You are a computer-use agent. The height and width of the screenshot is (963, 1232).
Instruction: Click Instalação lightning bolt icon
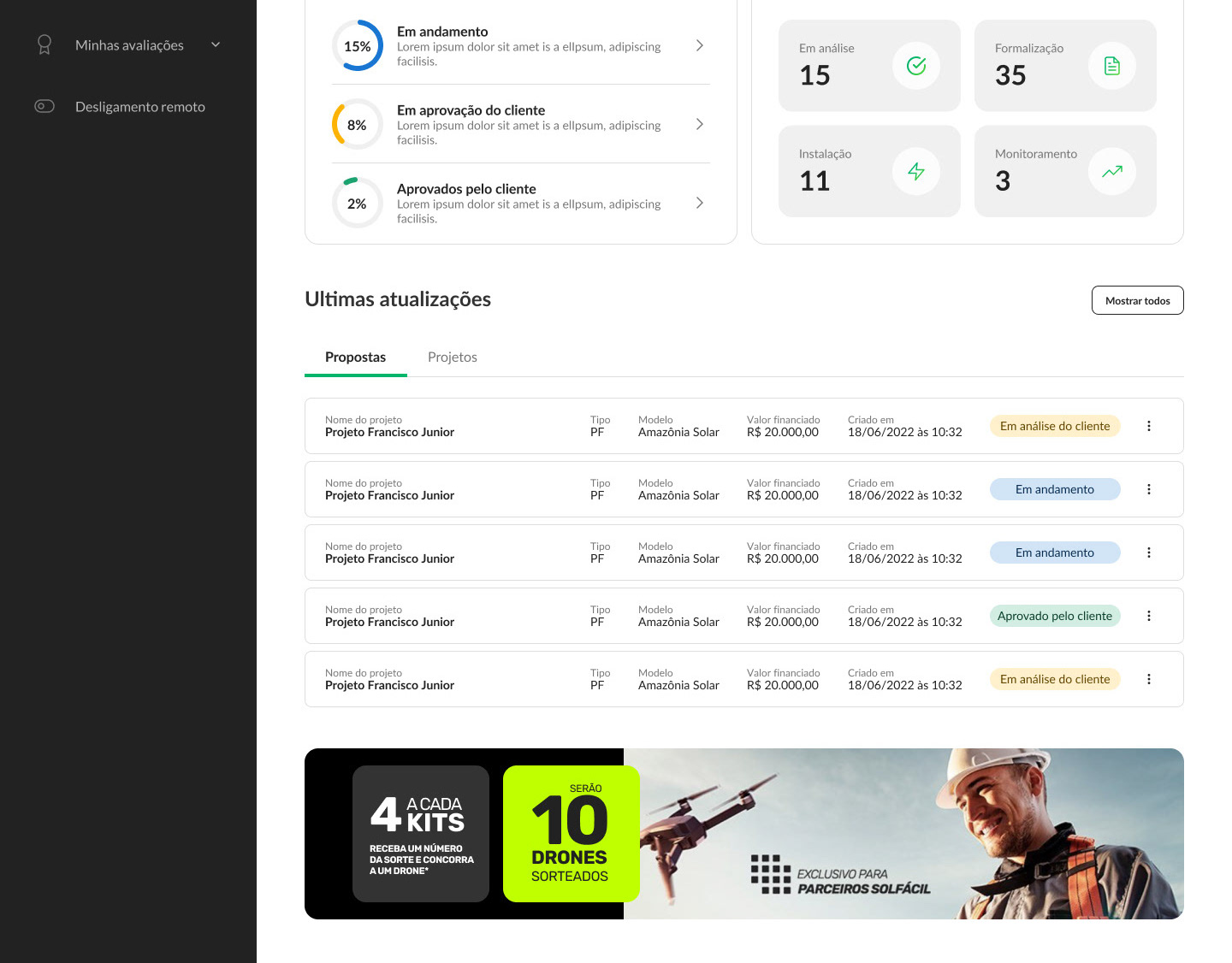[x=916, y=171]
